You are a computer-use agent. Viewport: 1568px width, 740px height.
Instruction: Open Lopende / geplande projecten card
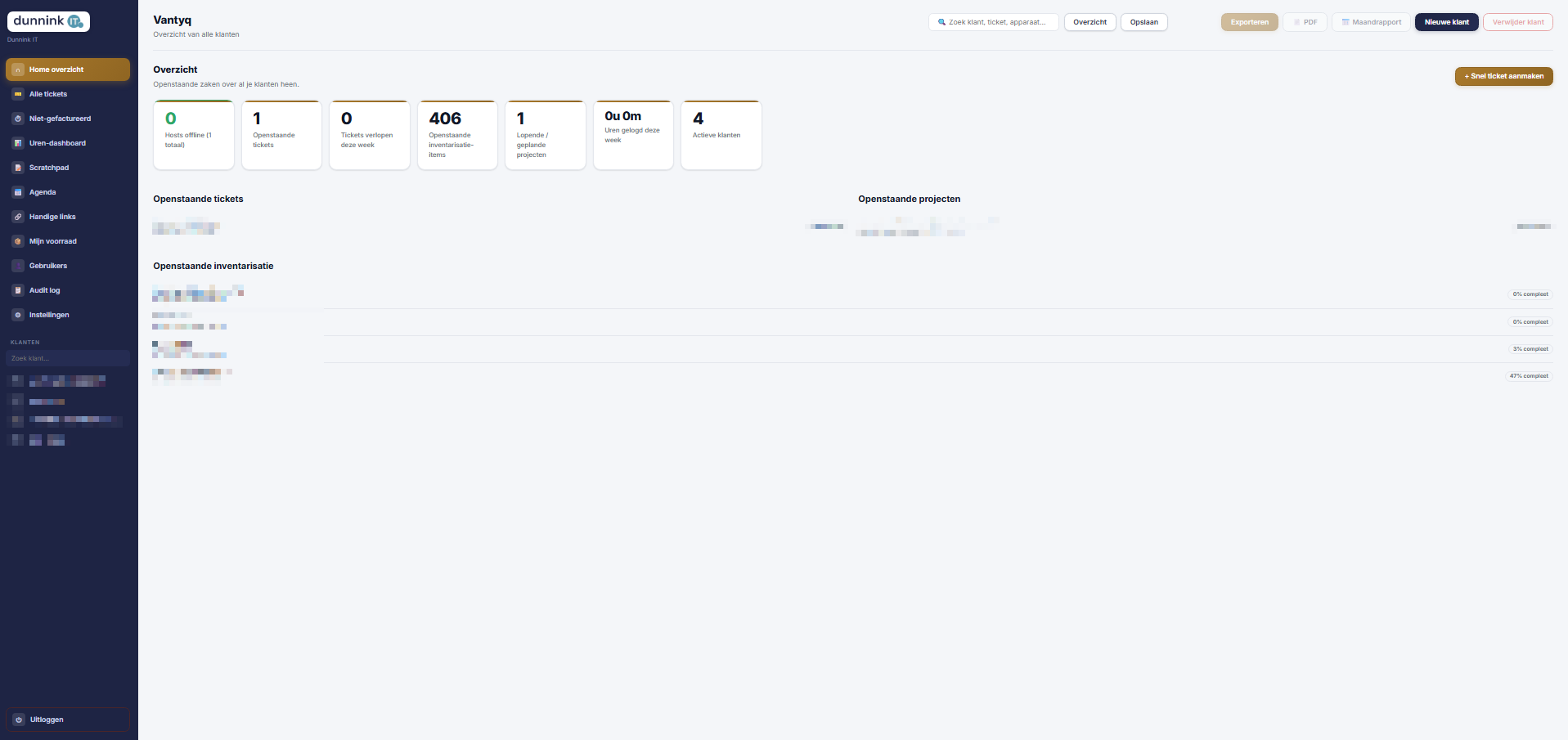(546, 135)
